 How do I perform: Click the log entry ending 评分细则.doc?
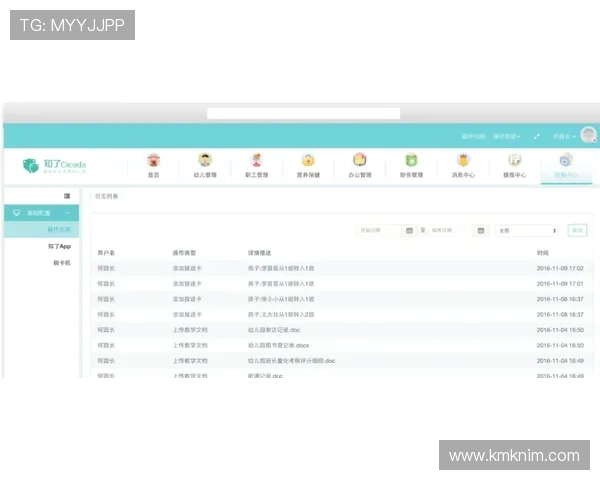[291, 361]
